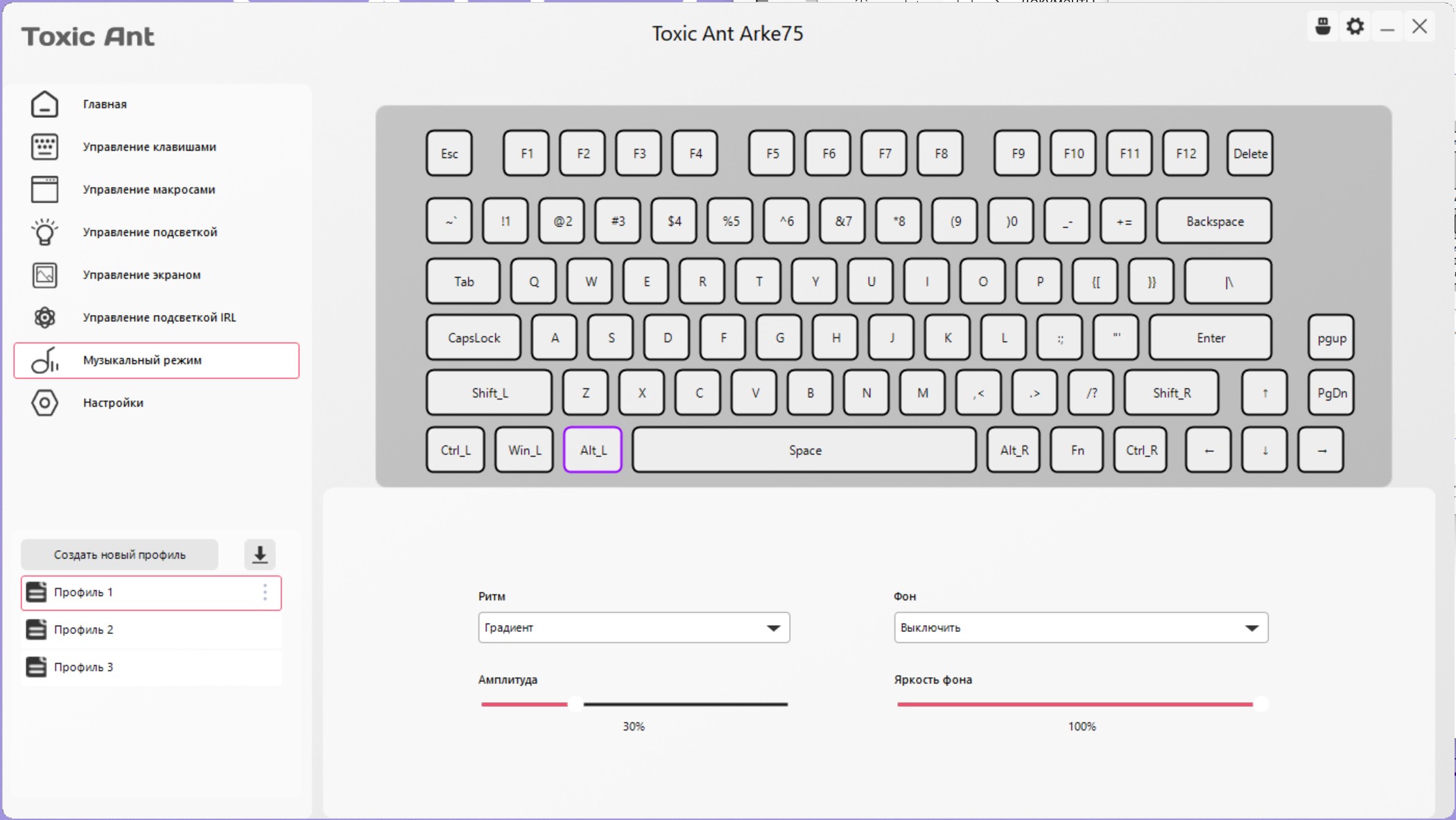Click the import profile download icon
Image resolution: width=1456 pixels, height=820 pixels.
pyautogui.click(x=260, y=555)
